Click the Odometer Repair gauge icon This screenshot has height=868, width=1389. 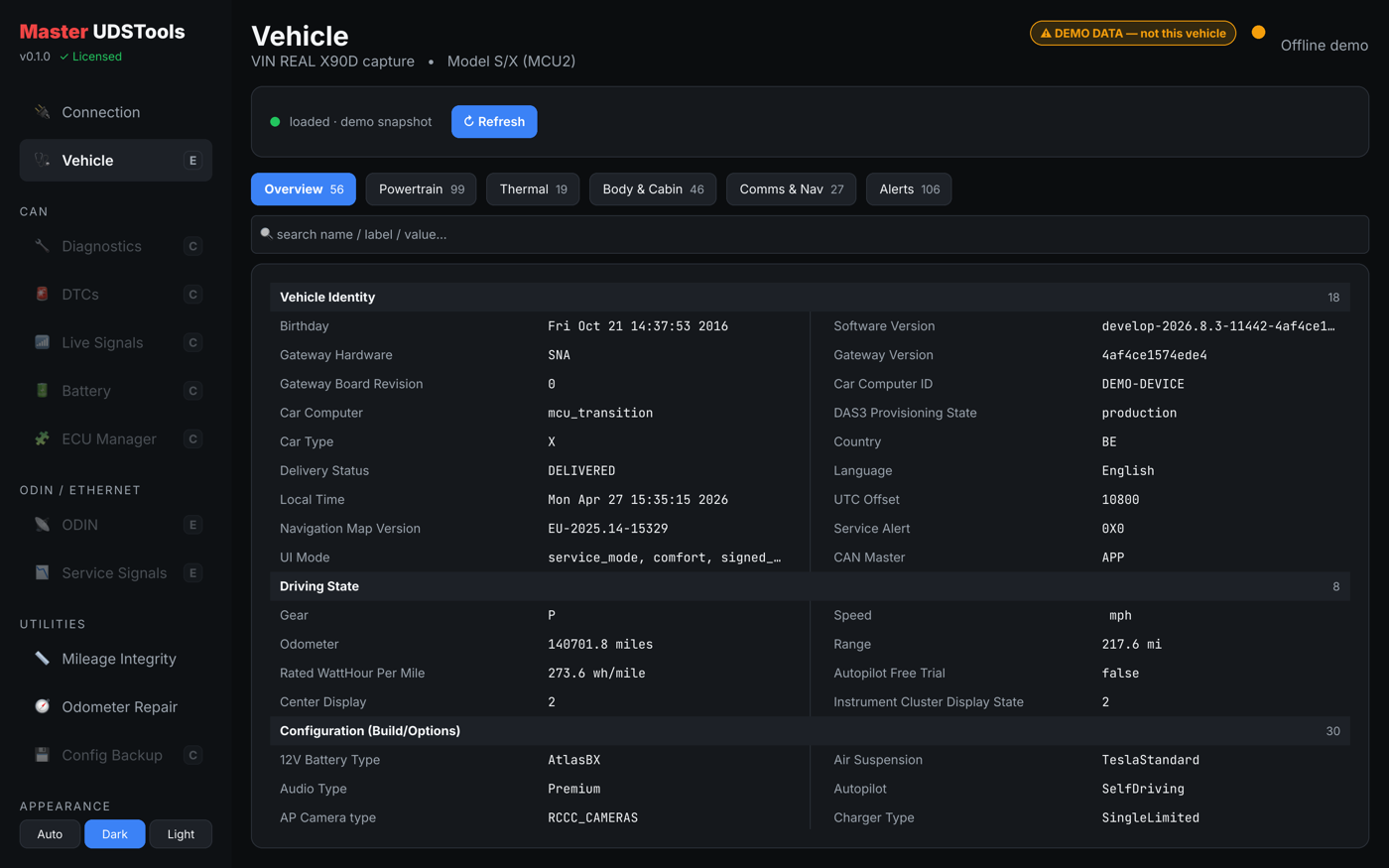point(42,706)
